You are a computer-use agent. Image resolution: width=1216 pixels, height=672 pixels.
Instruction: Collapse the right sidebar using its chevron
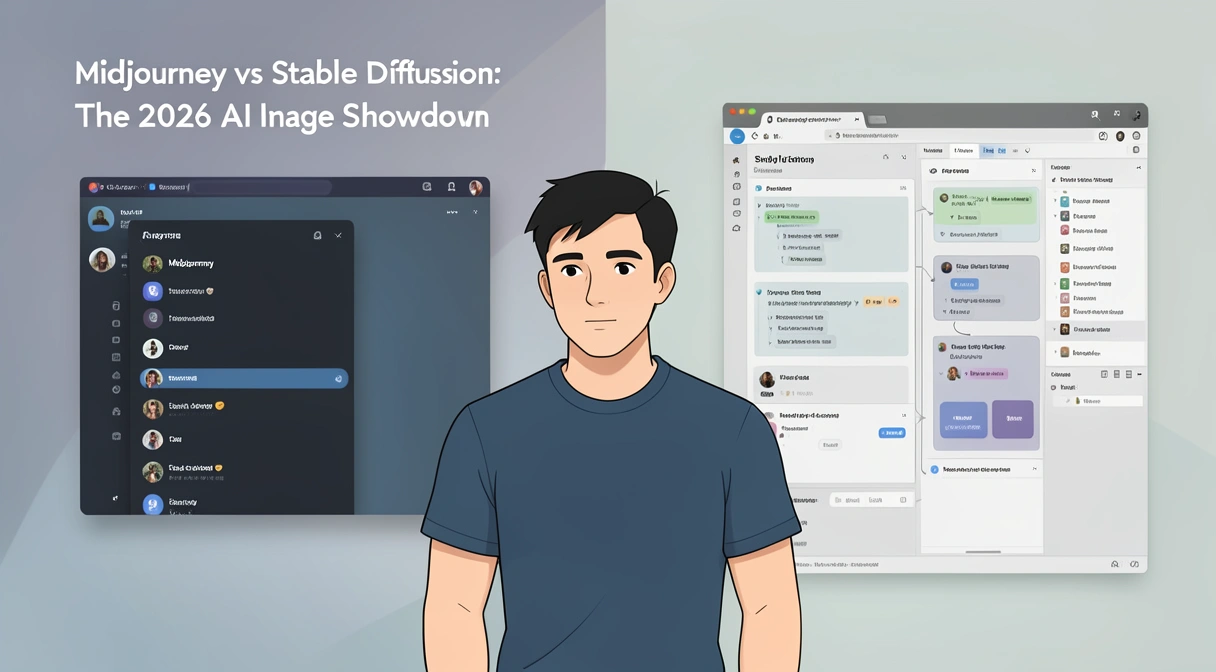coord(1138,167)
